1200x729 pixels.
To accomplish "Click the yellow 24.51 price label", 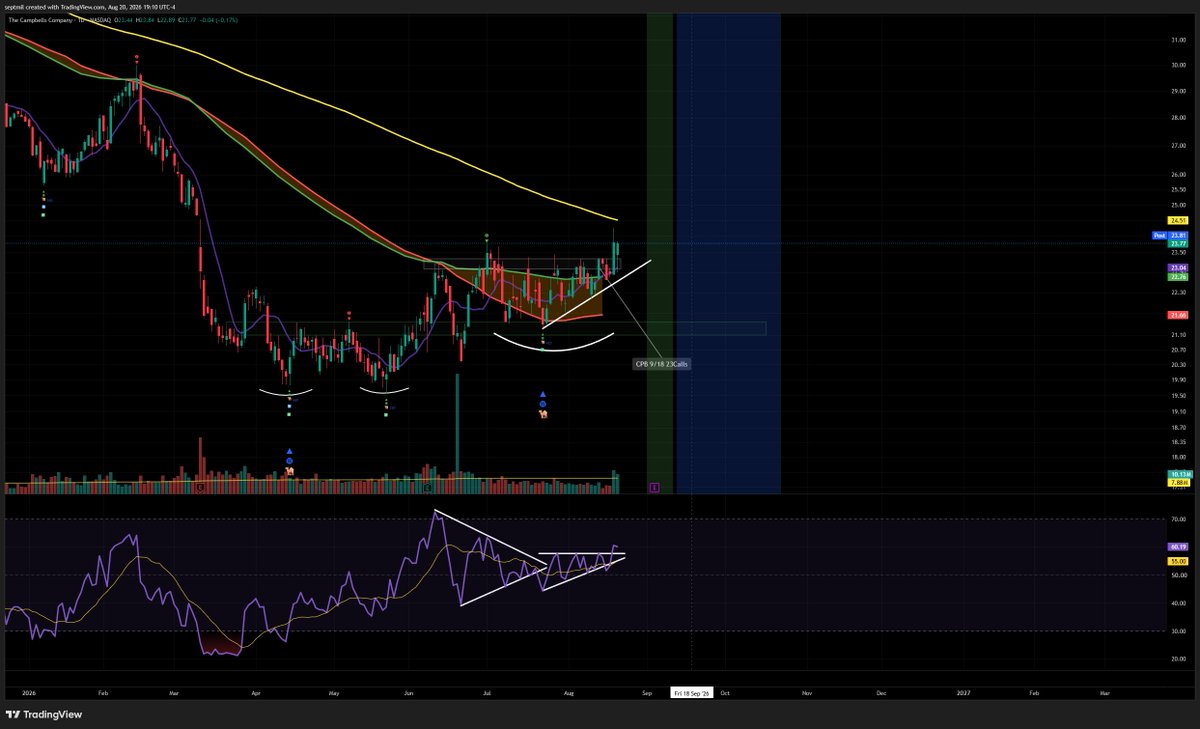I will [x=1177, y=220].
